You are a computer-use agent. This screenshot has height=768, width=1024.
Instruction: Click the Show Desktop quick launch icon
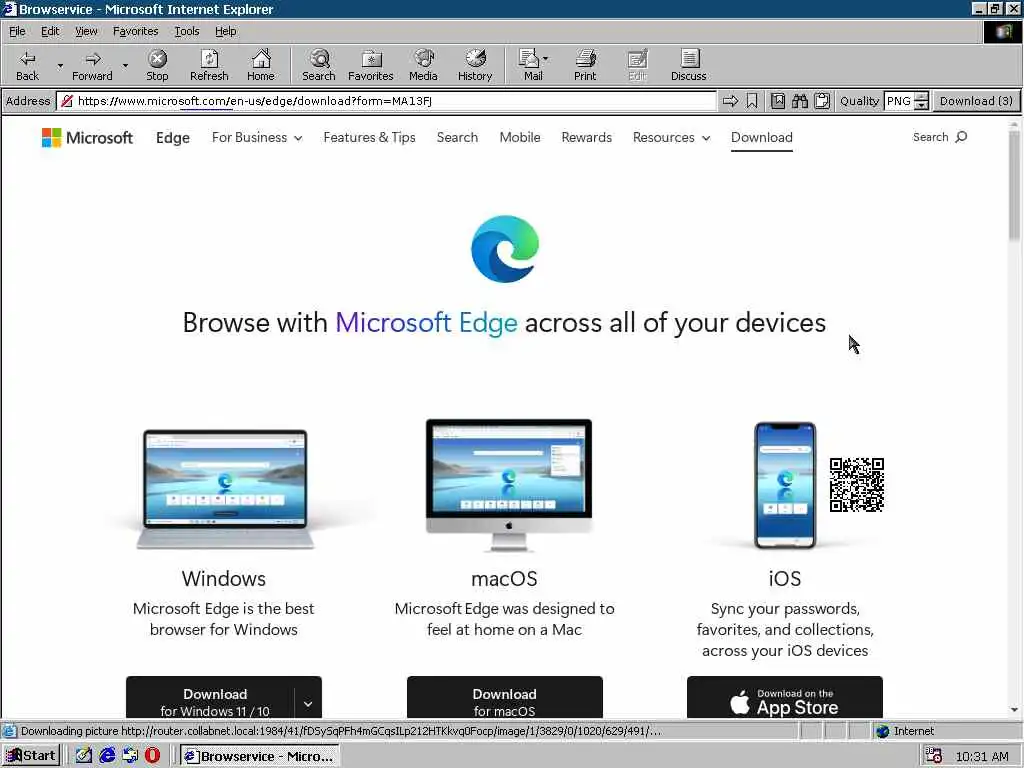coord(84,756)
